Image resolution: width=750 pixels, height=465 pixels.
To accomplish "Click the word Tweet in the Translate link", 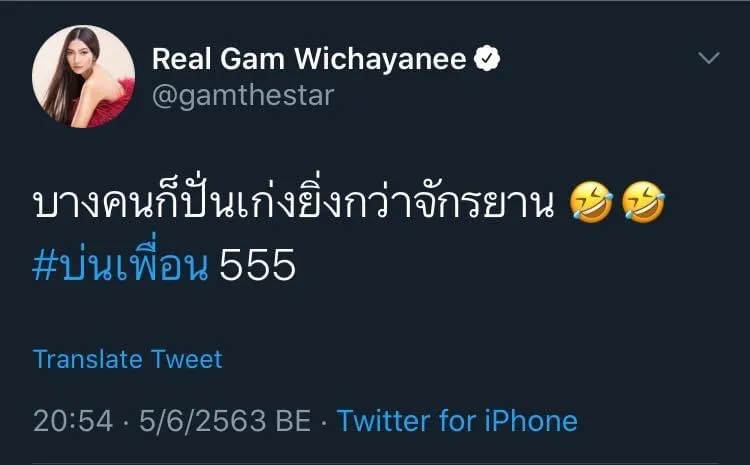I will pos(187,359).
